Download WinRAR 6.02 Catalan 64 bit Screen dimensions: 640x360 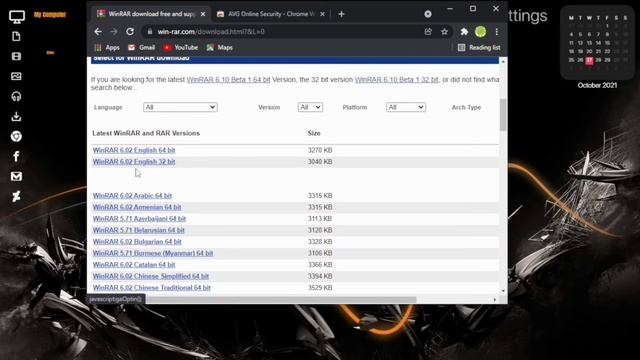[134, 264]
